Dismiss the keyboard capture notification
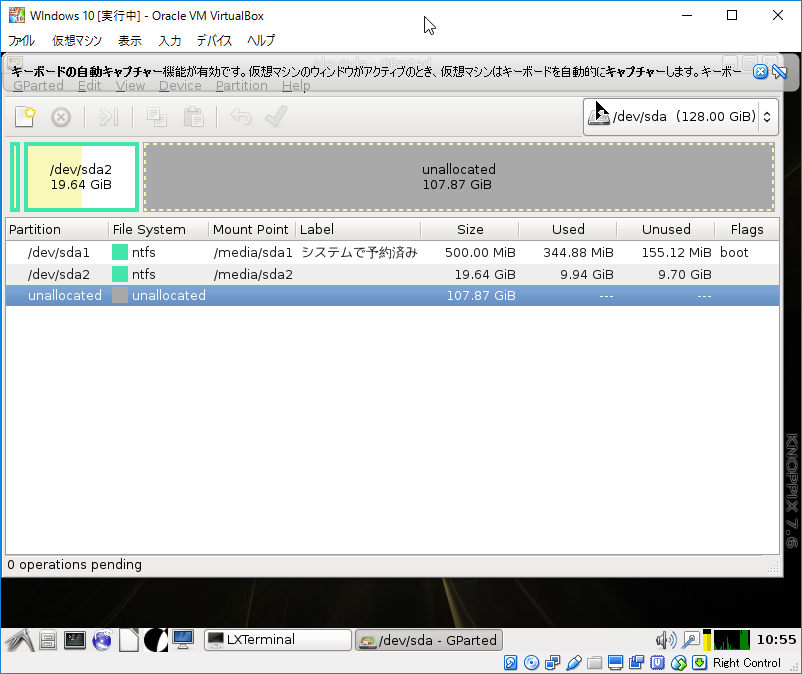This screenshot has width=802, height=674. coord(761,72)
